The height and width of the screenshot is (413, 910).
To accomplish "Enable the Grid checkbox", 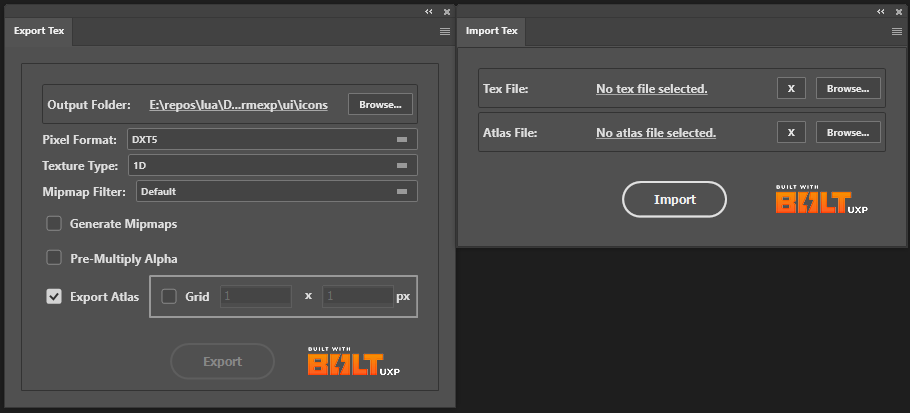I will (169, 296).
